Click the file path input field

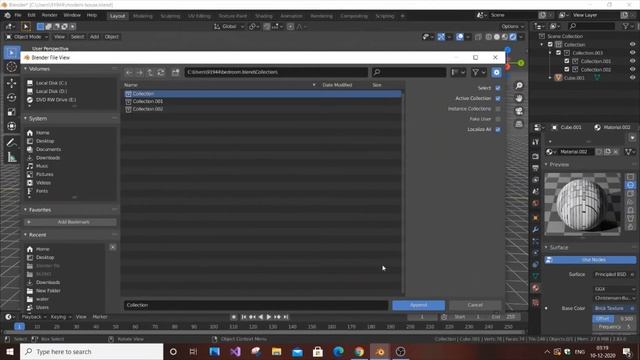click(276, 72)
